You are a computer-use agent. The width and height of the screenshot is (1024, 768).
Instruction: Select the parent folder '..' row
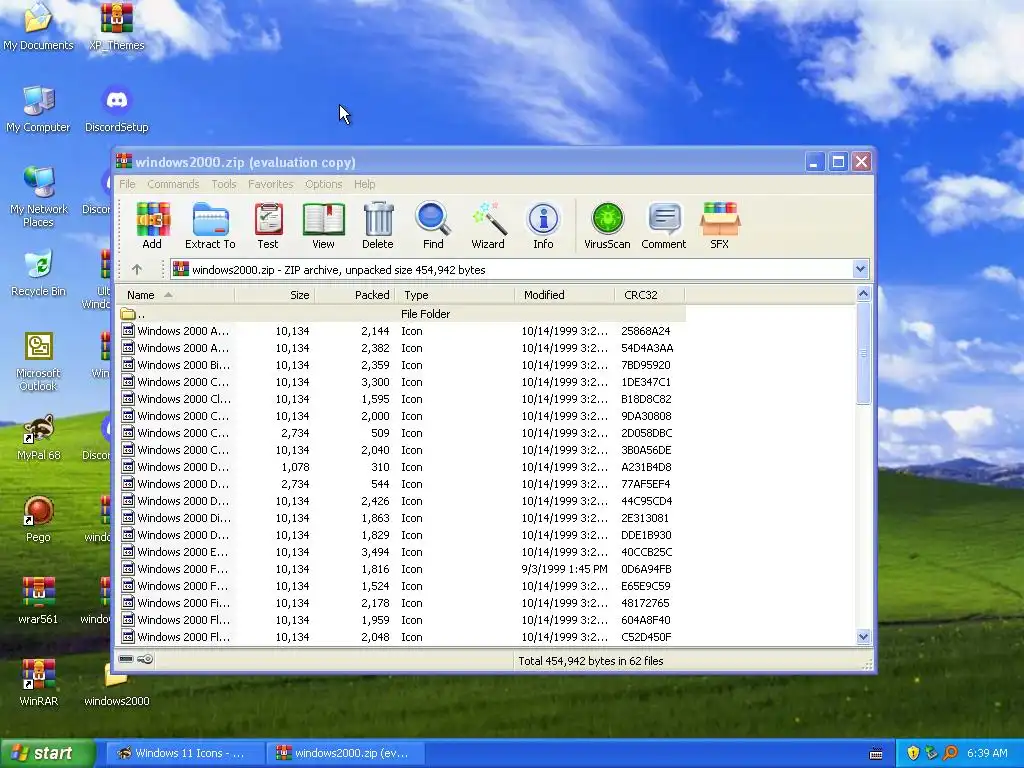[402, 313]
